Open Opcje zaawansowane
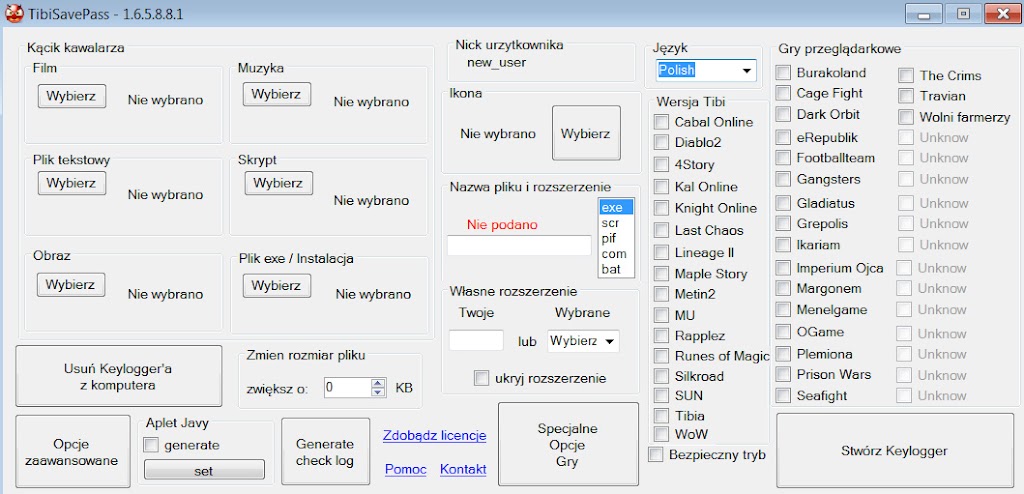 point(72,452)
